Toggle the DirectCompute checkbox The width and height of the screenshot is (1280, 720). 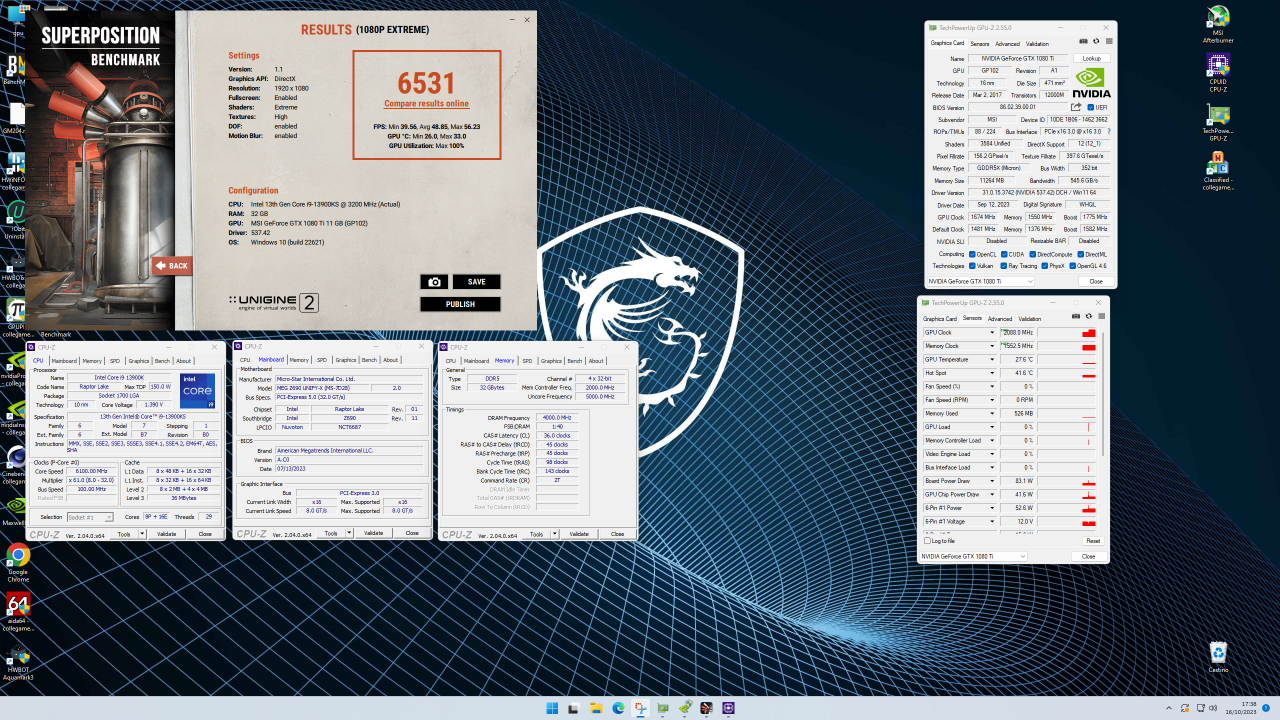tap(1033, 254)
